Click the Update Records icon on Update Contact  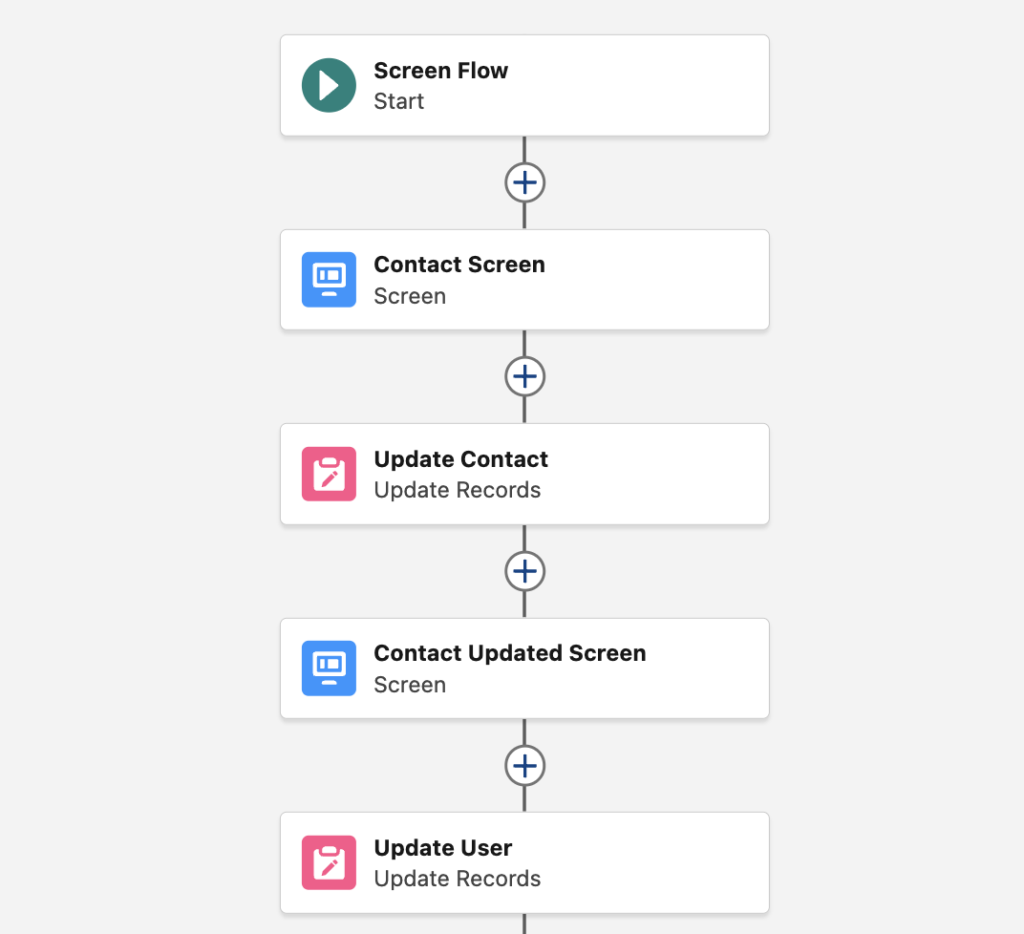coord(328,473)
